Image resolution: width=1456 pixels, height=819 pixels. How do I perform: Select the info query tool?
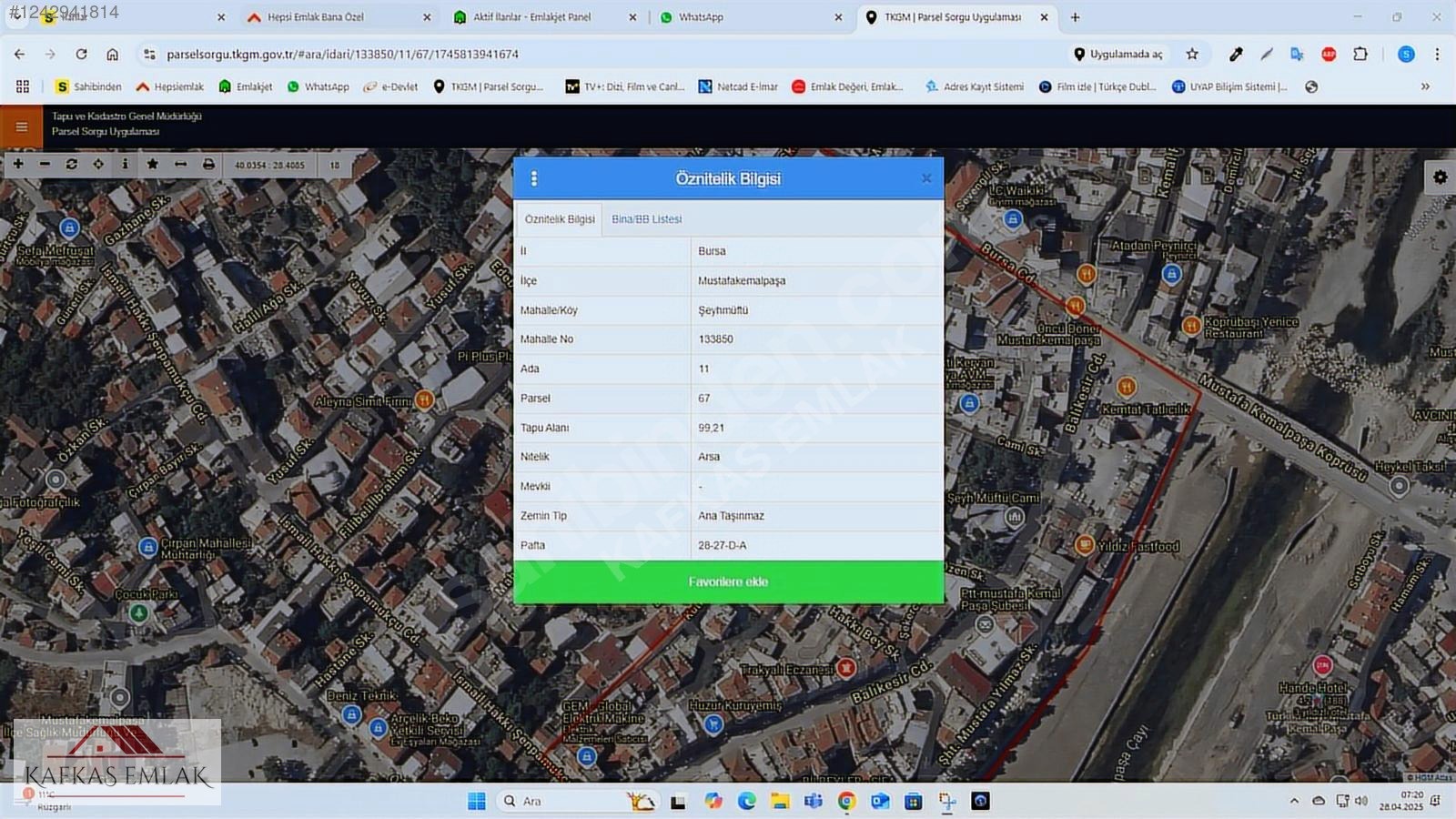[x=125, y=164]
